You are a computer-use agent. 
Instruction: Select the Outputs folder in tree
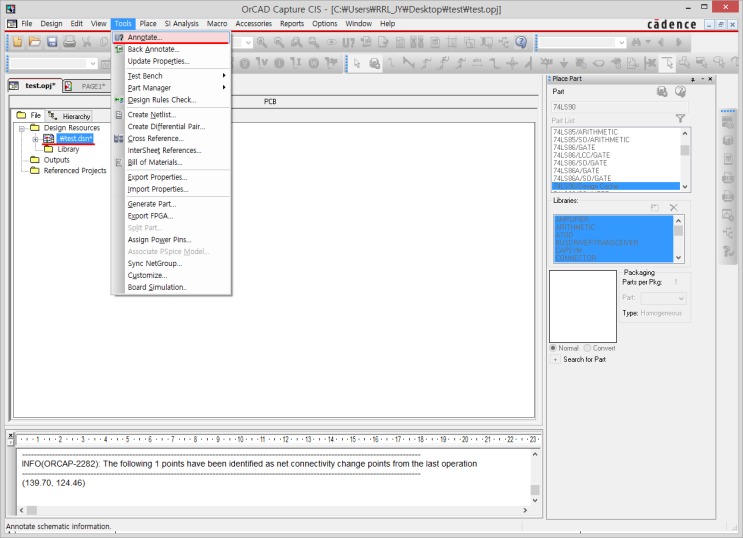point(56,160)
